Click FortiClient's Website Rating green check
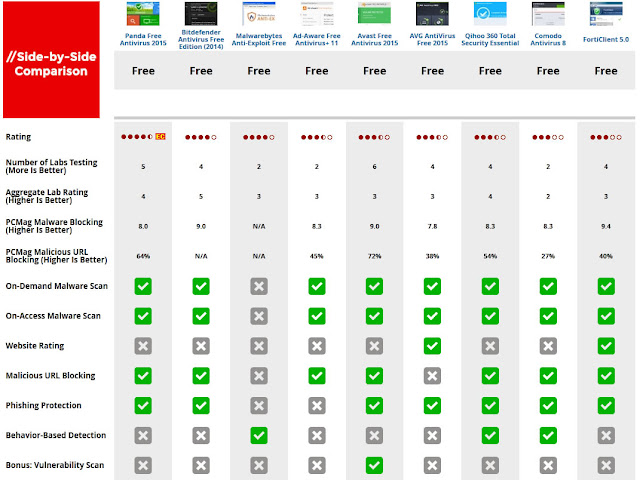640x480 pixels. point(606,346)
